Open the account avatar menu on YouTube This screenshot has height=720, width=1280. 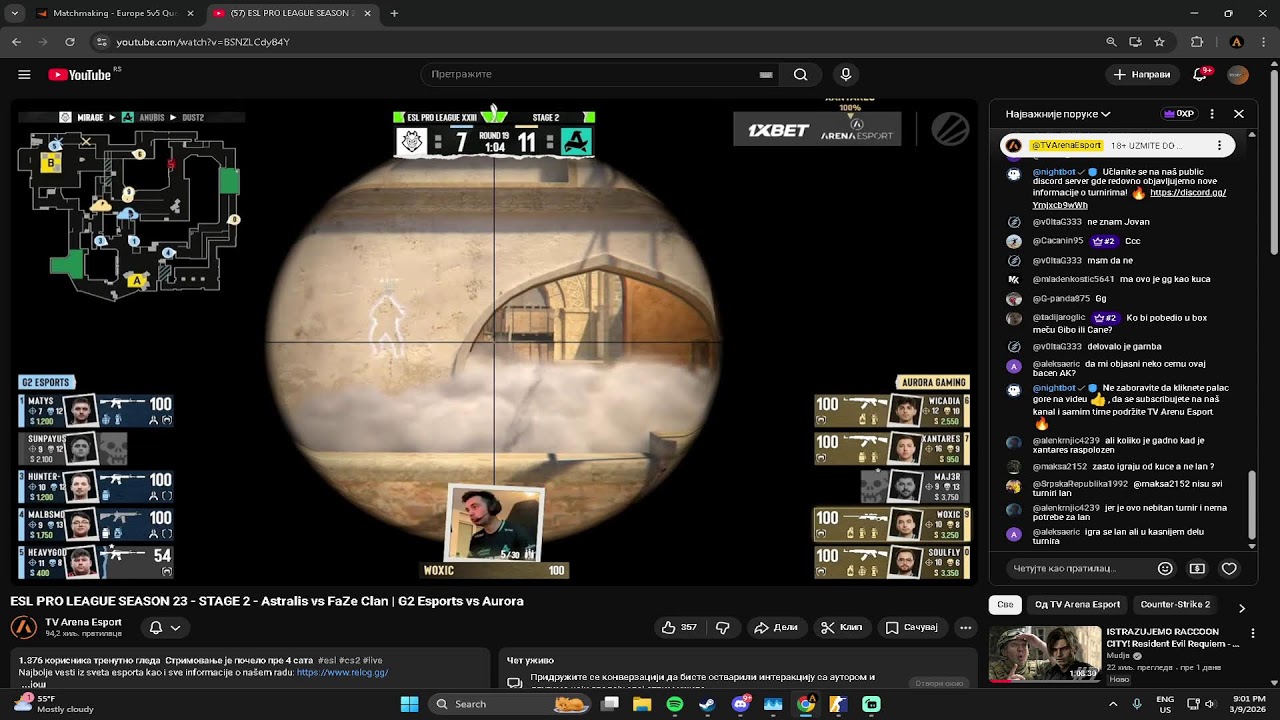1238,74
